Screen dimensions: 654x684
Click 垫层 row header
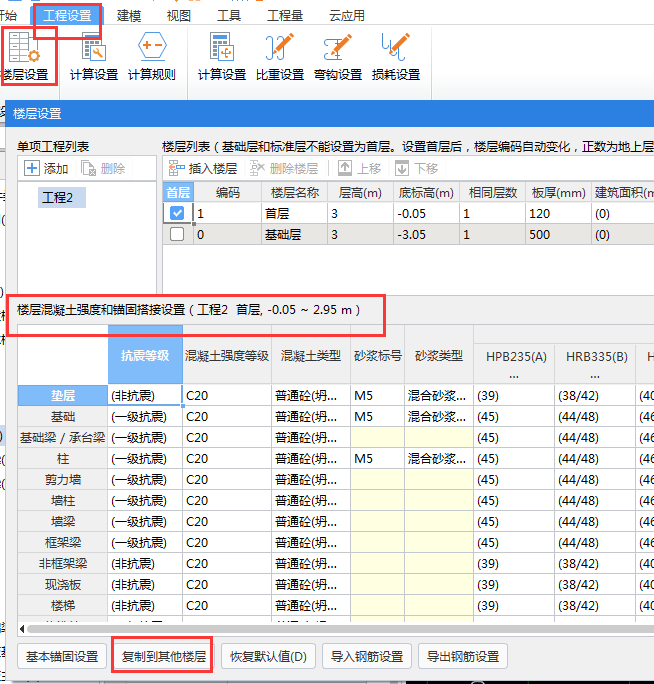point(63,395)
